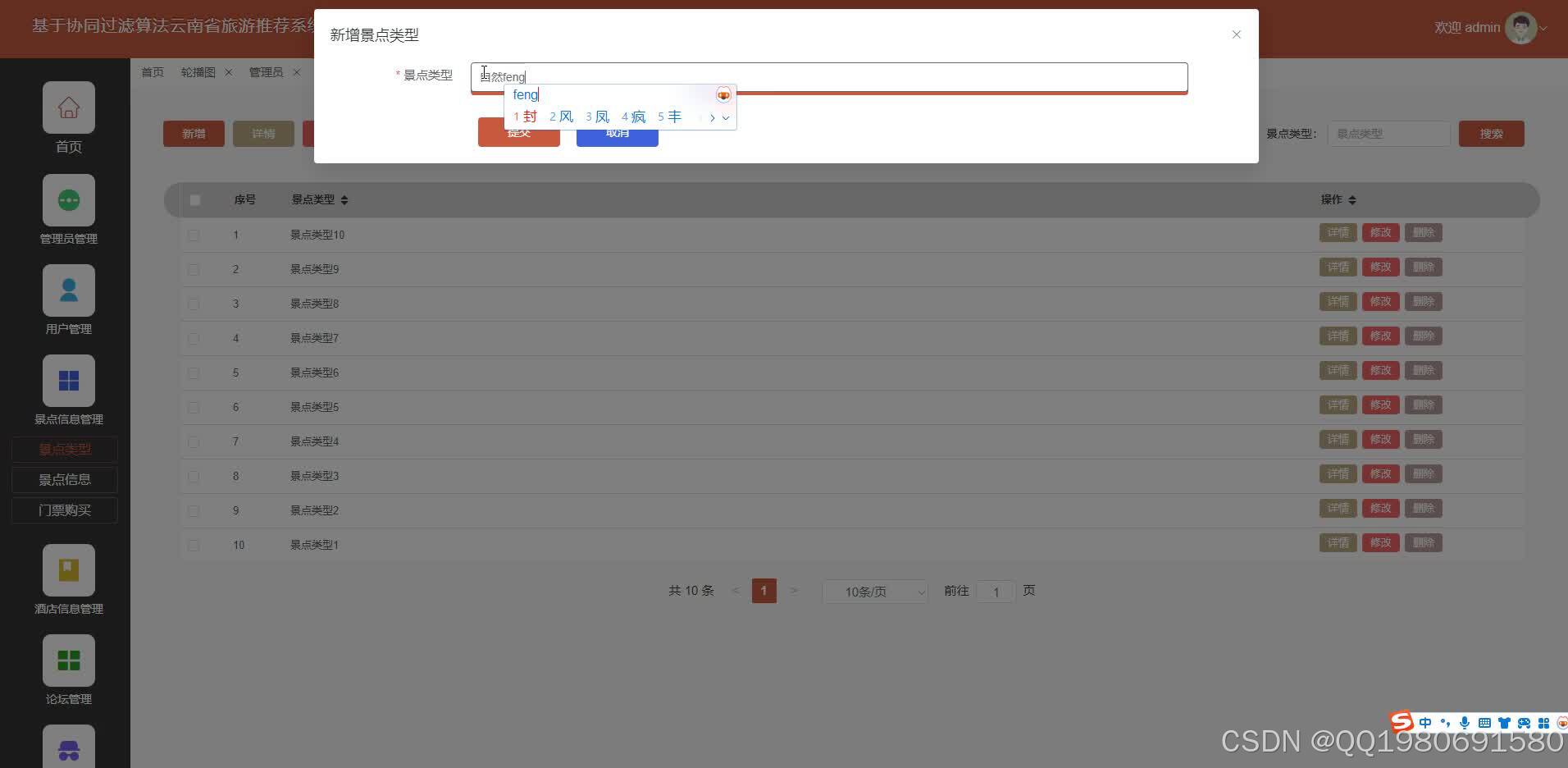Click the 搜索 search button
Image resolution: width=1568 pixels, height=768 pixels.
(1492, 134)
